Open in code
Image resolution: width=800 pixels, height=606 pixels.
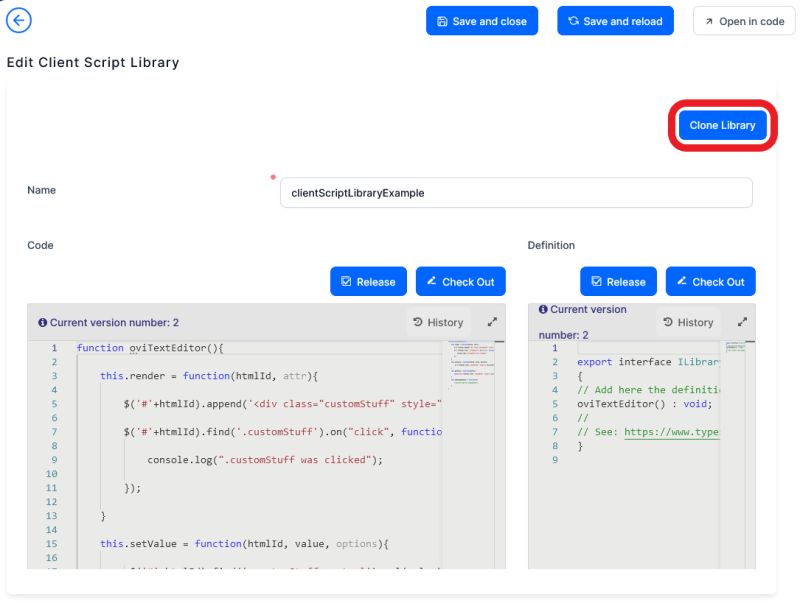tap(744, 20)
